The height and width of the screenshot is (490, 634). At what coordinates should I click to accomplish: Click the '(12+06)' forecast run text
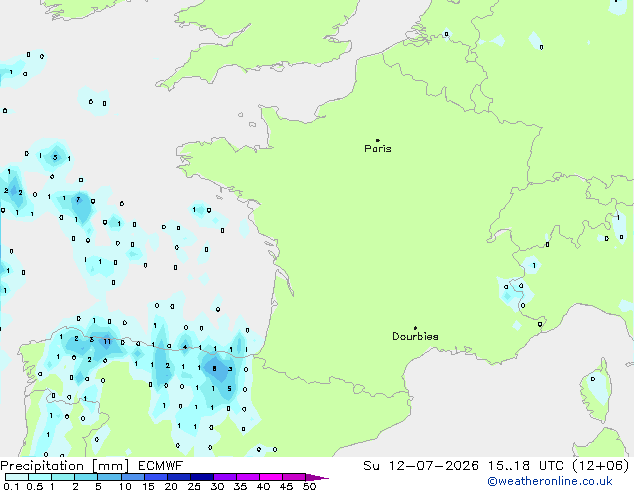(601, 466)
